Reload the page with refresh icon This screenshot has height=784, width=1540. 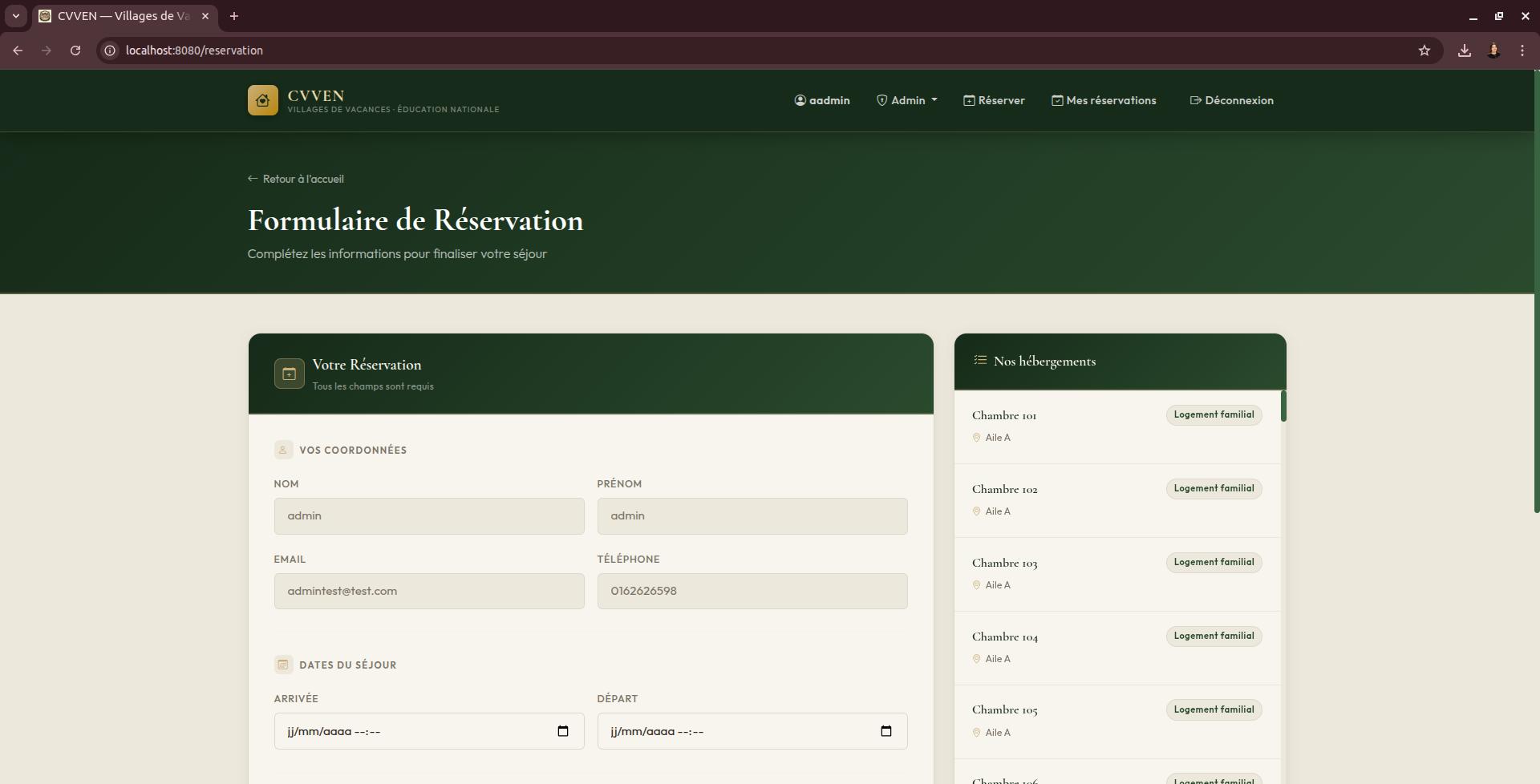click(x=75, y=51)
